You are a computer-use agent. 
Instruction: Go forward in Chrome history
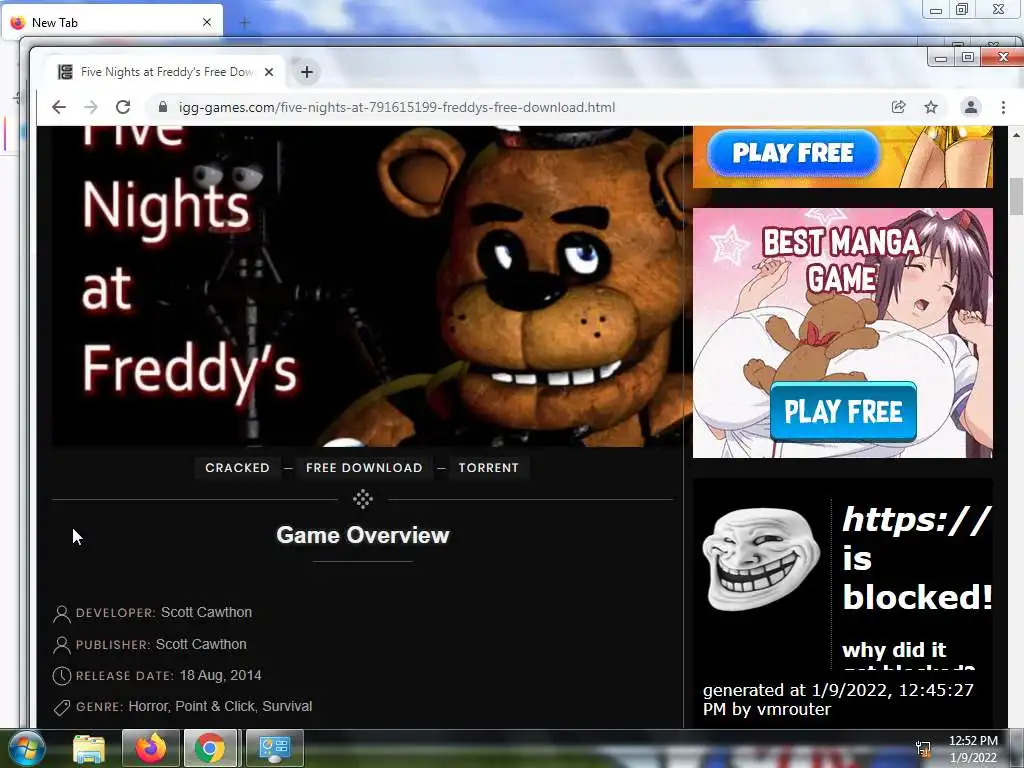click(x=91, y=107)
